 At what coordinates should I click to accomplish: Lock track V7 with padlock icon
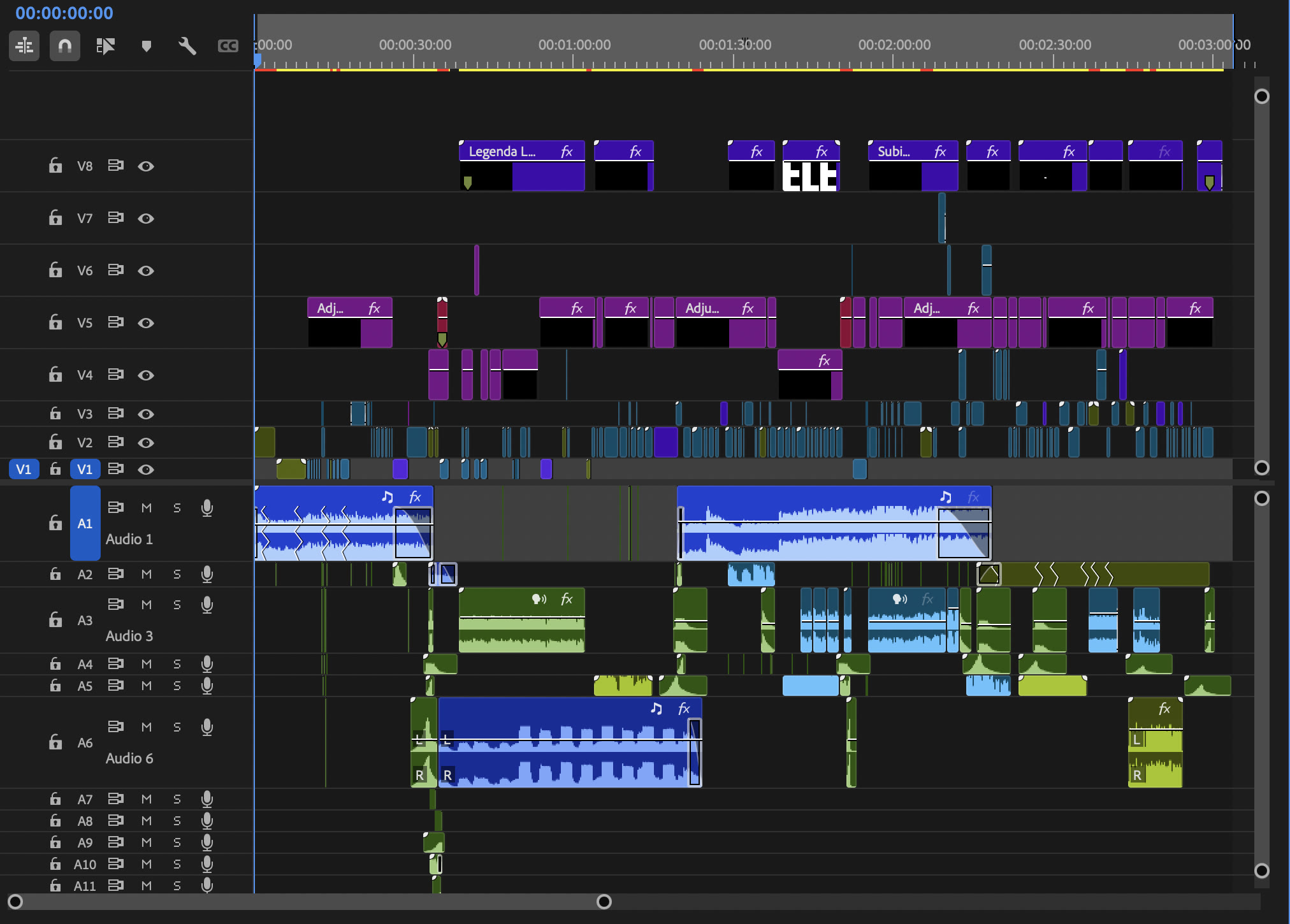click(x=55, y=218)
